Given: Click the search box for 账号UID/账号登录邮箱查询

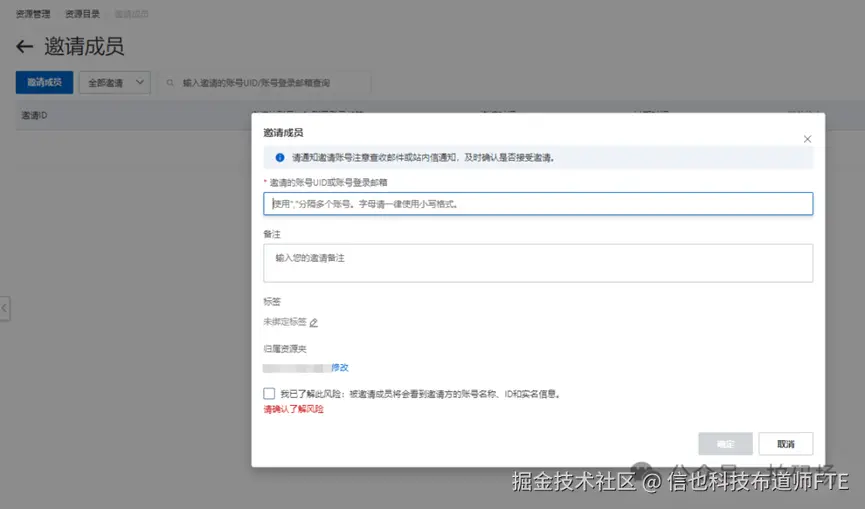Looking at the screenshot, I should [265, 83].
